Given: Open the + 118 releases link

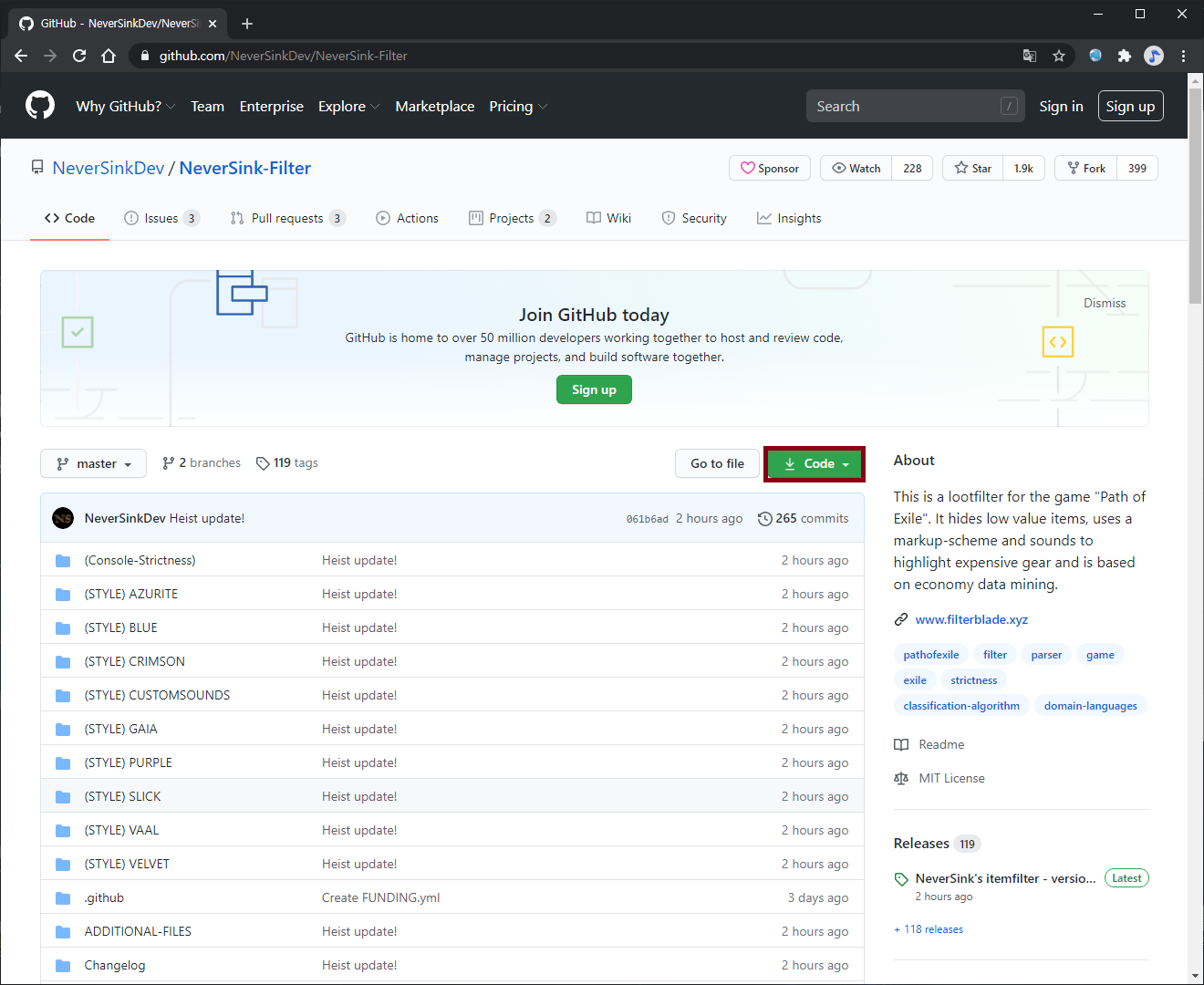Looking at the screenshot, I should tap(929, 929).
